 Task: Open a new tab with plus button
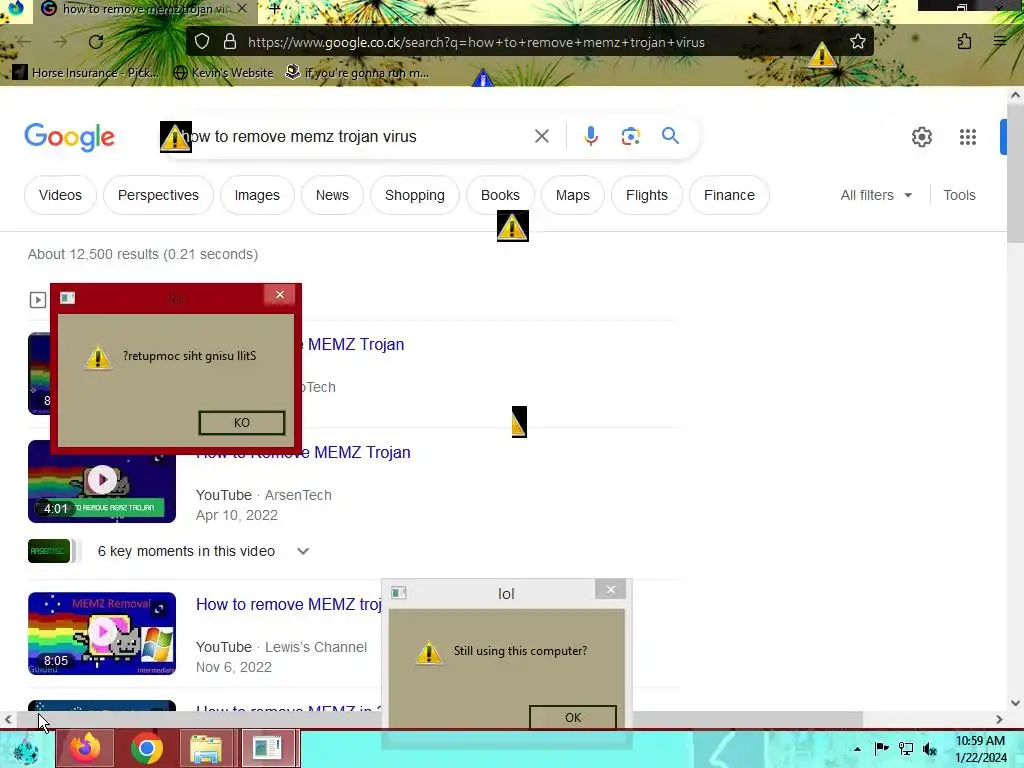coord(275,8)
